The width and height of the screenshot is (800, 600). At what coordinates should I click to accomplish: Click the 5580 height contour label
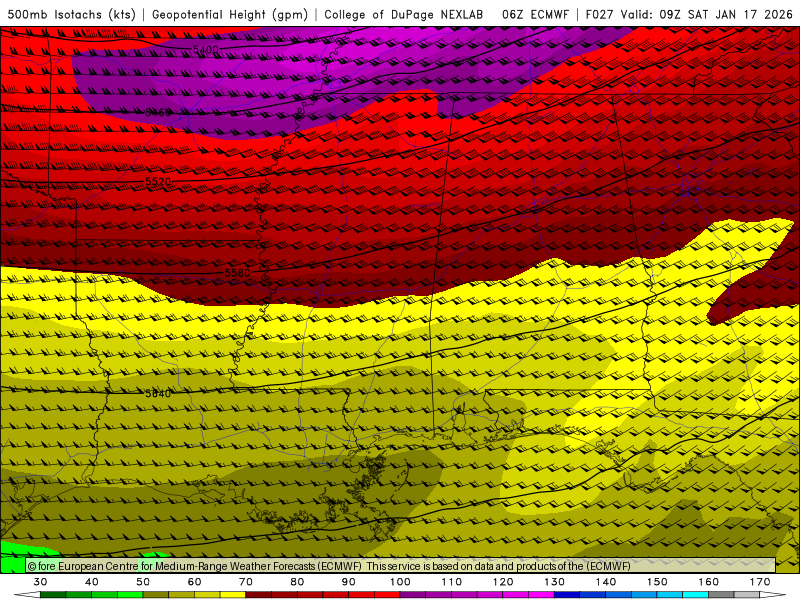[x=238, y=273]
